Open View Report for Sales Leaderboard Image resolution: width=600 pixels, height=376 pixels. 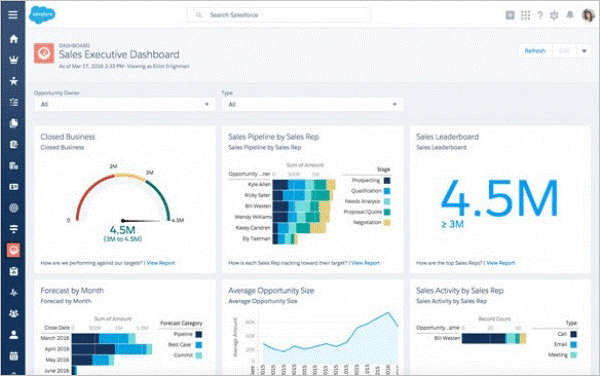coord(501,263)
